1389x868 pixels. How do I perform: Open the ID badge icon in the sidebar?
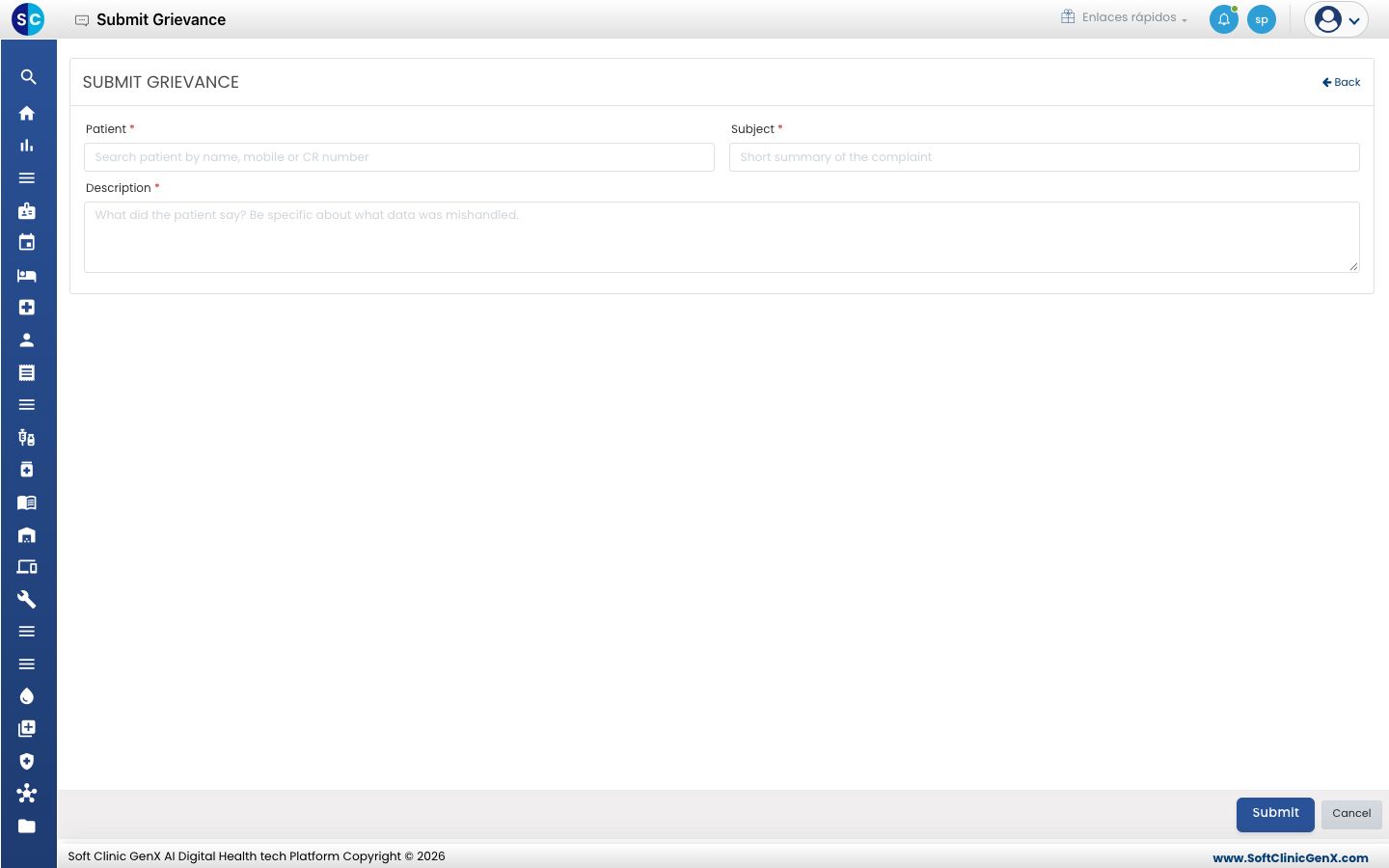coord(27,210)
